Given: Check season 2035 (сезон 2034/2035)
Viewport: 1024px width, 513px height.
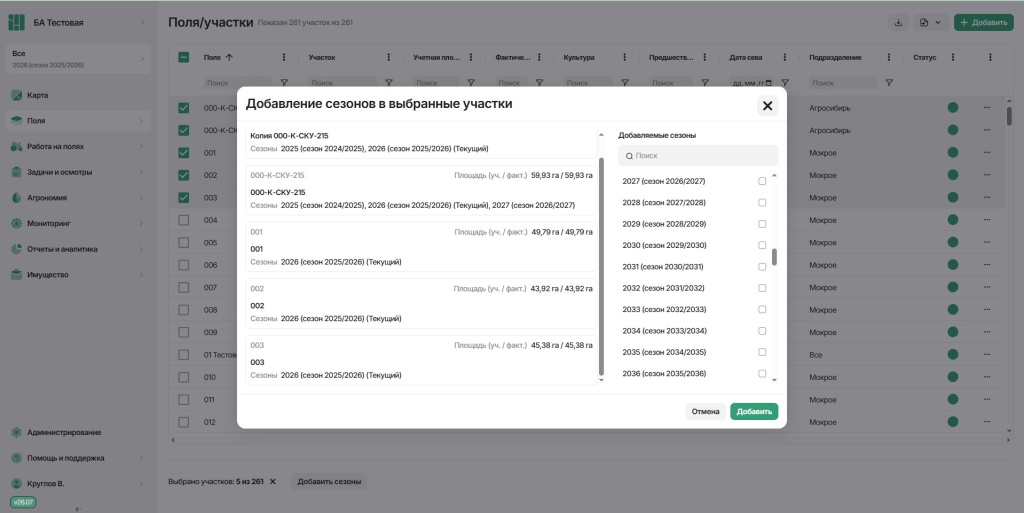Looking at the screenshot, I should pos(762,352).
